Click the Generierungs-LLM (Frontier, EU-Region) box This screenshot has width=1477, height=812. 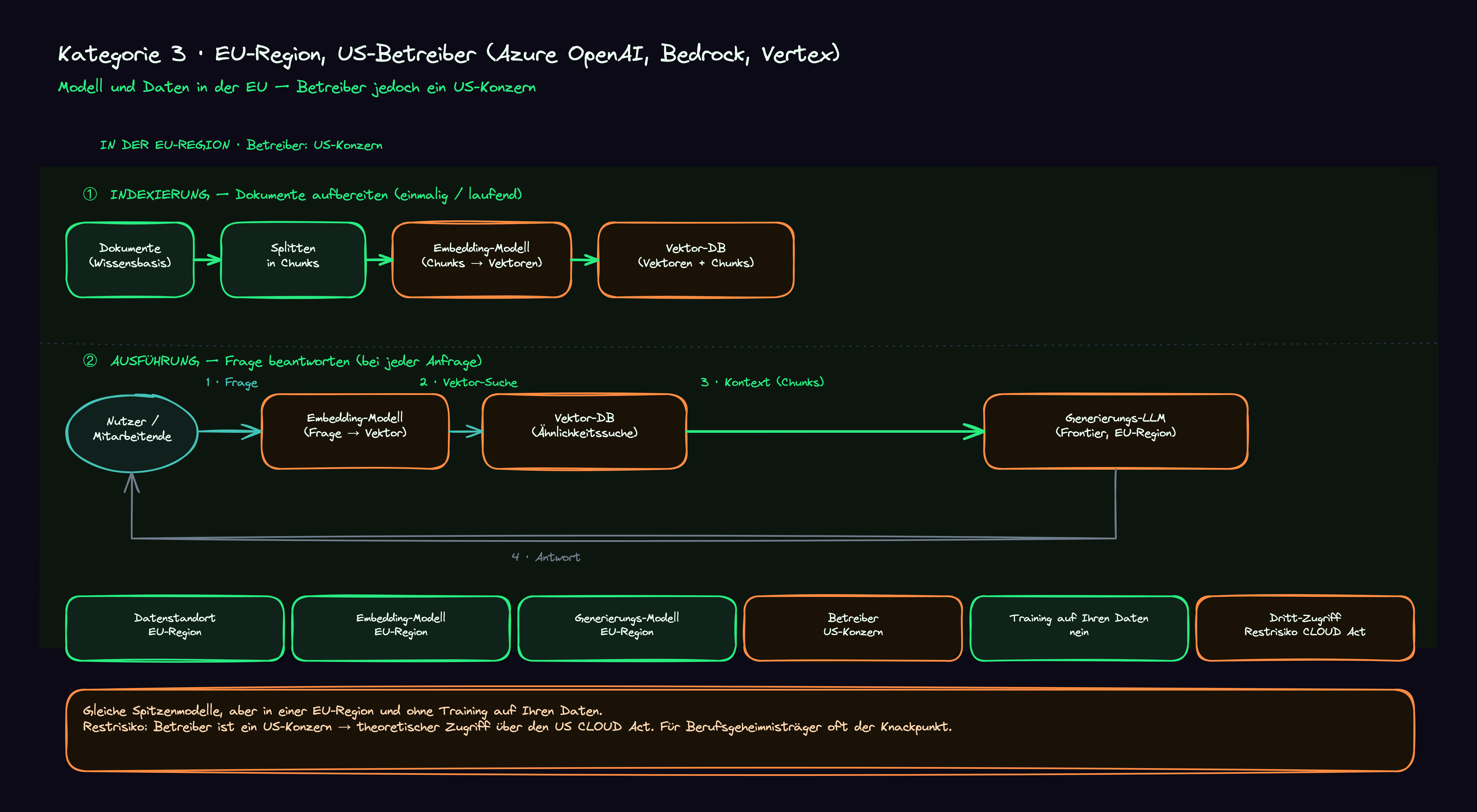(1115, 431)
